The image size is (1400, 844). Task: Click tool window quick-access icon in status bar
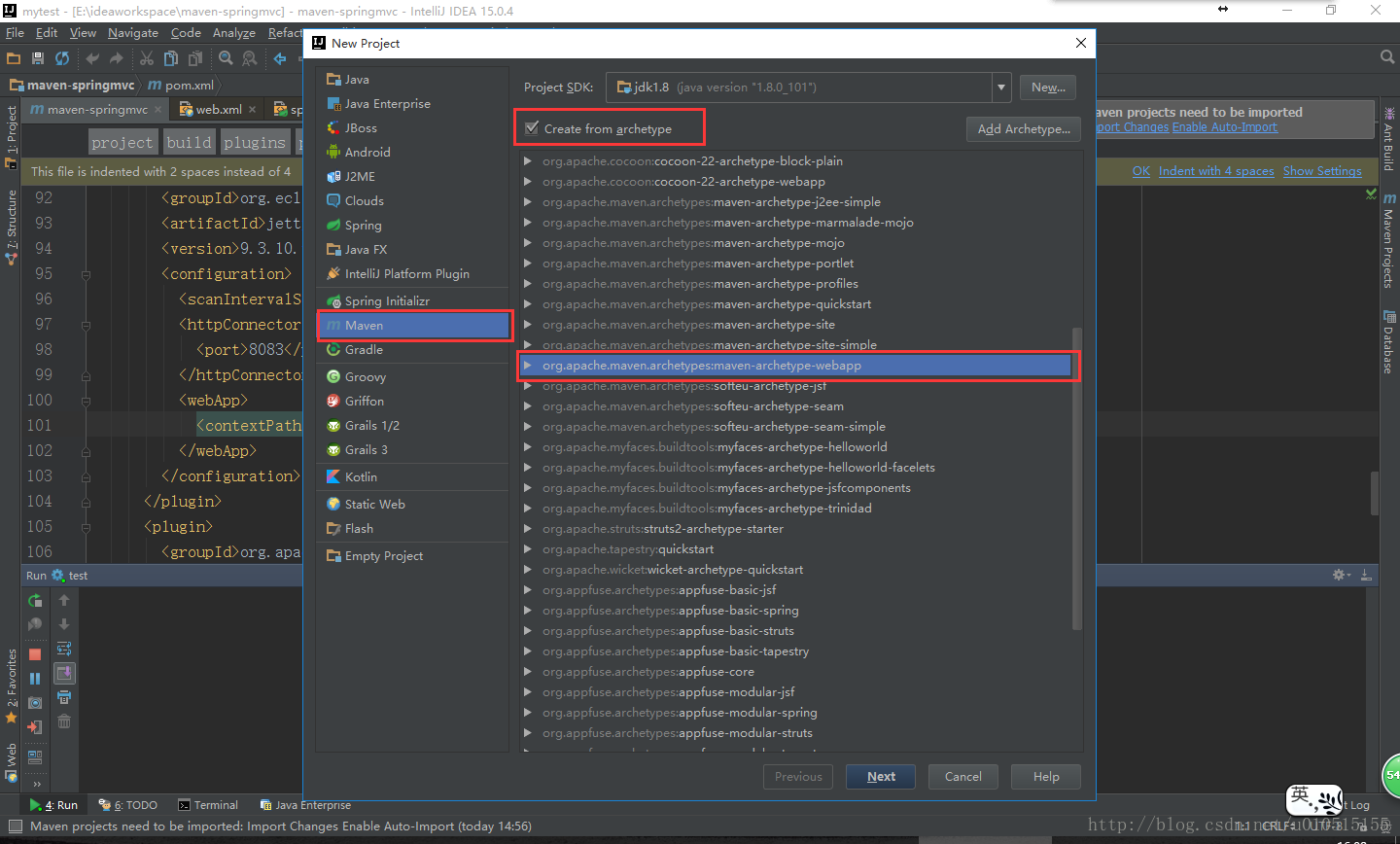(x=15, y=826)
